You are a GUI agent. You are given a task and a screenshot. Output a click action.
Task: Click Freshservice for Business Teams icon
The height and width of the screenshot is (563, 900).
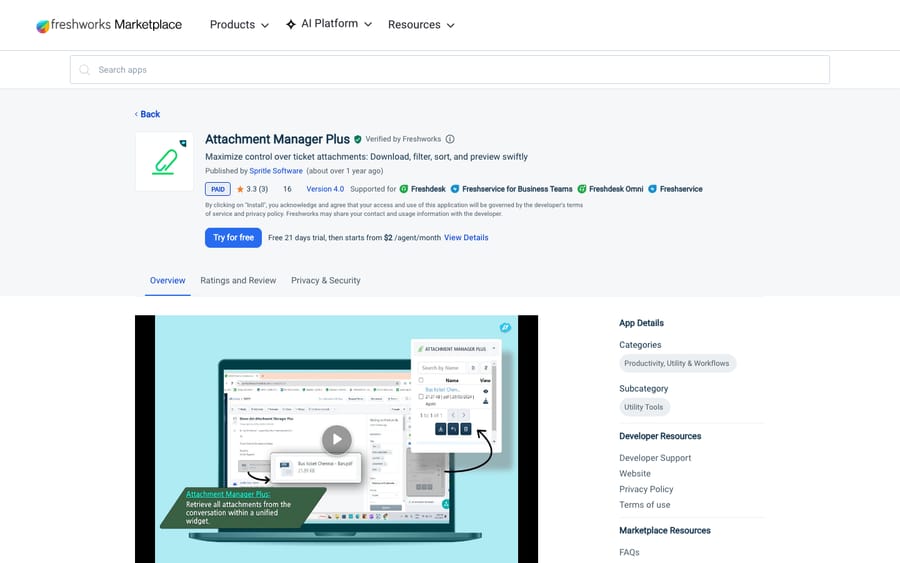(455, 189)
